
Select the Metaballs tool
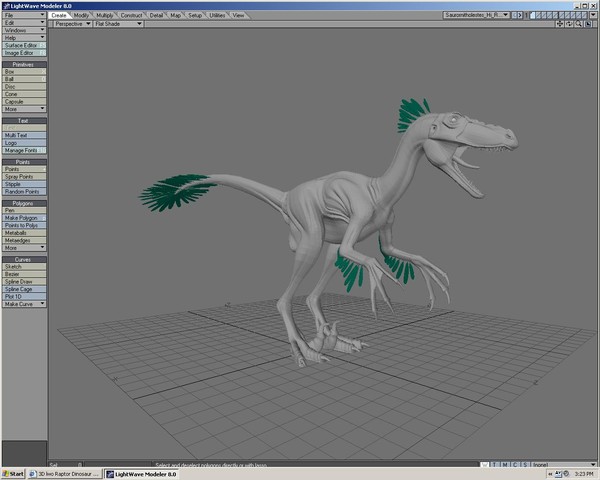coord(24,233)
